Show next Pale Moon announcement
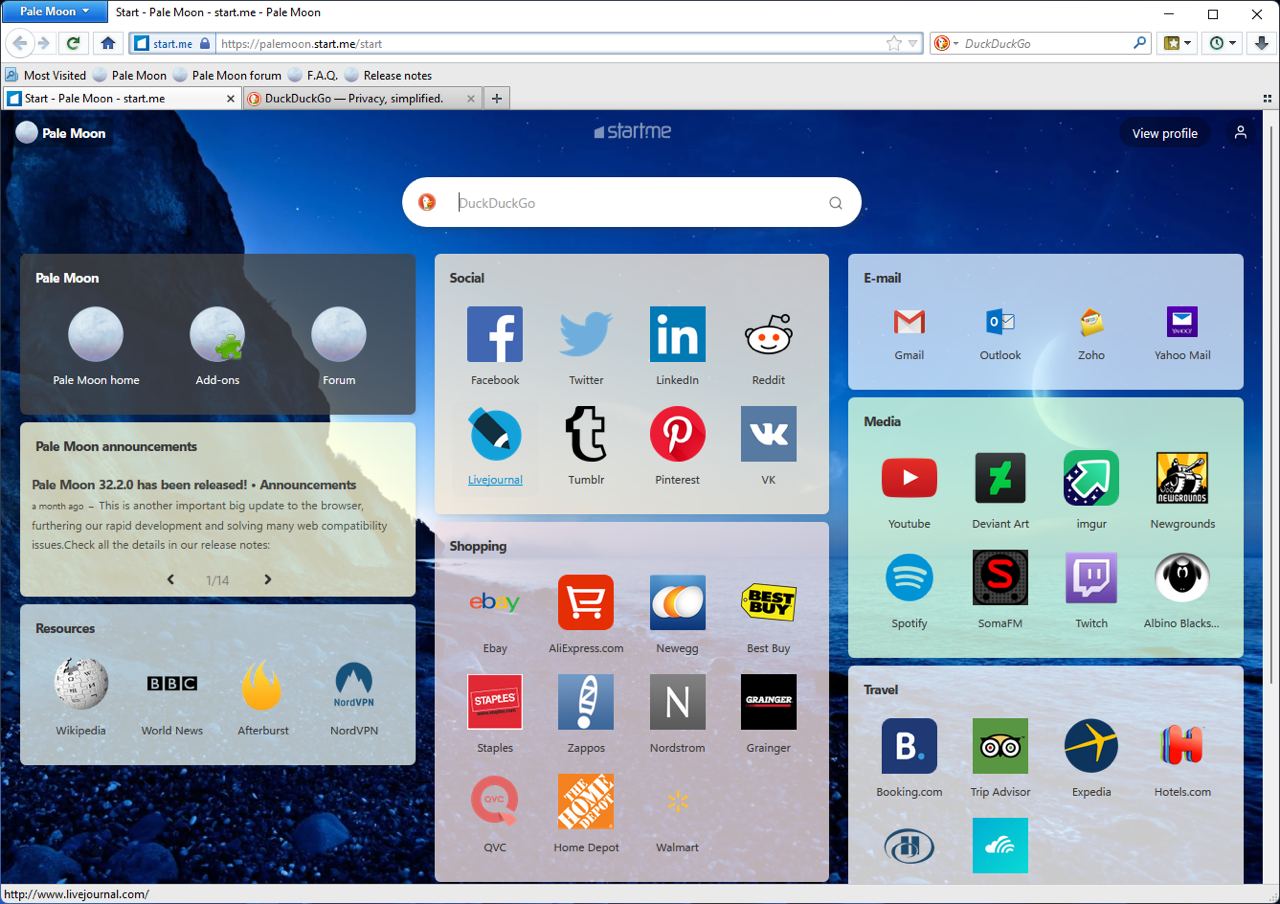Viewport: 1280px width, 904px height. tap(267, 580)
